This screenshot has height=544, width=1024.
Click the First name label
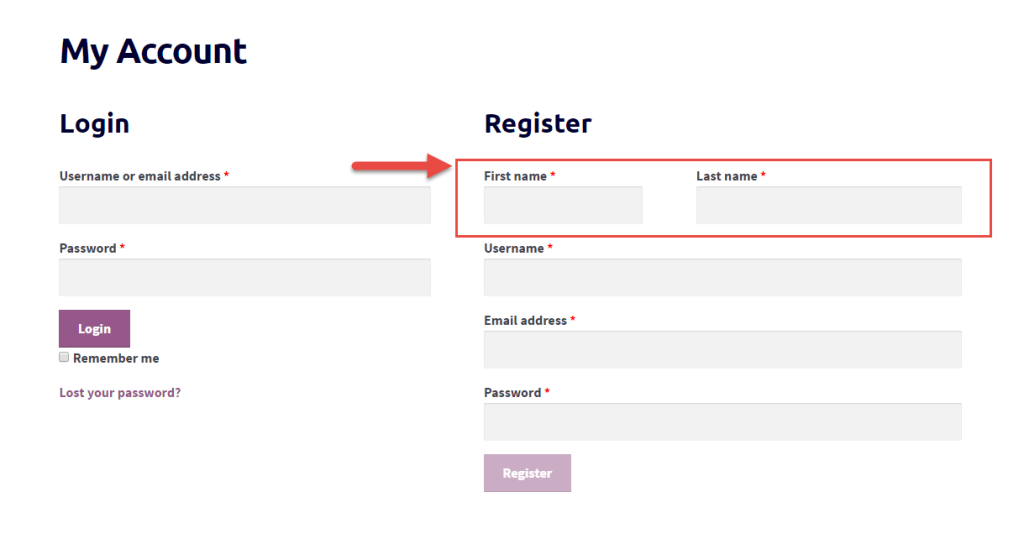pos(515,176)
